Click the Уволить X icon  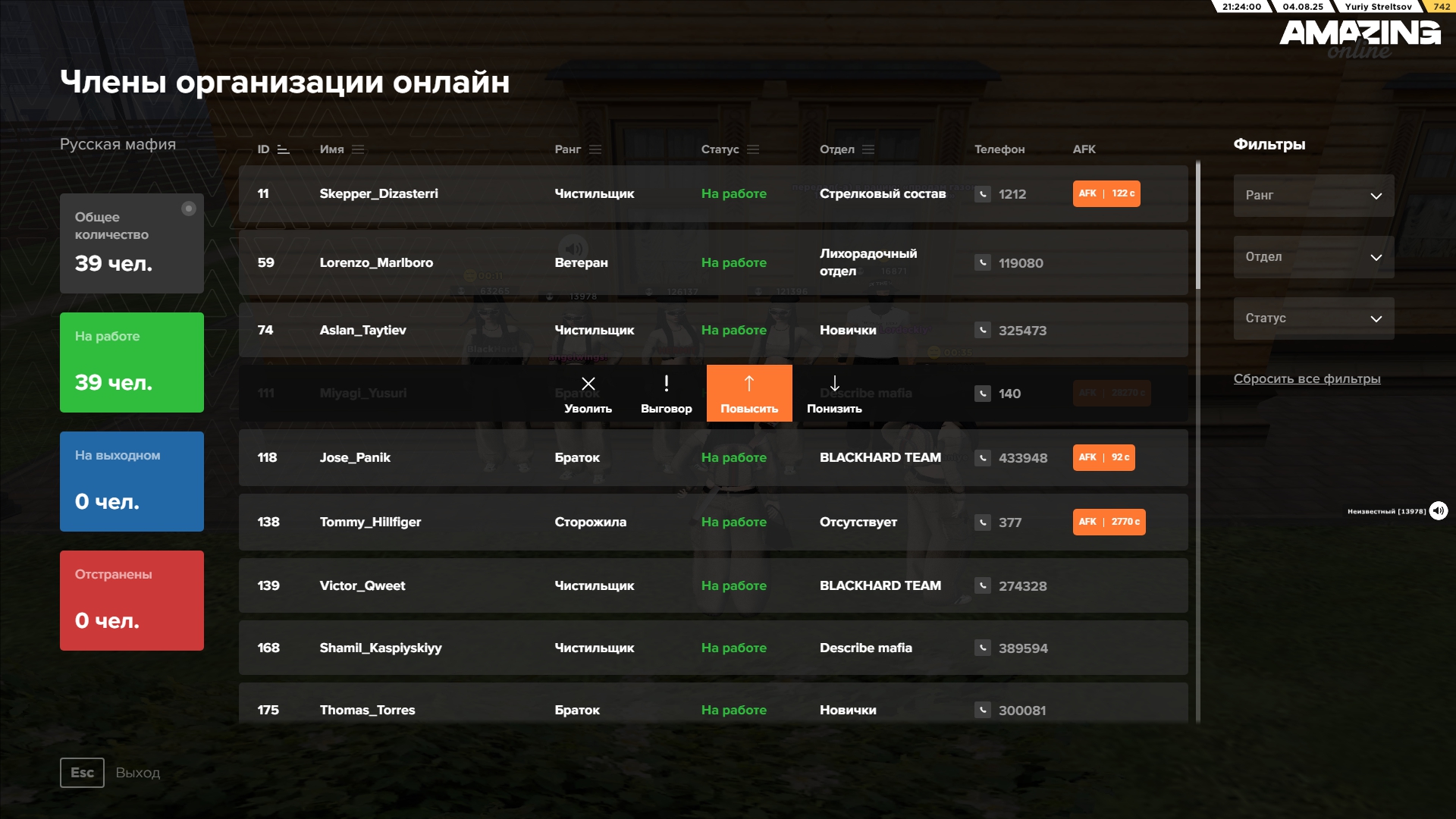[x=588, y=384]
